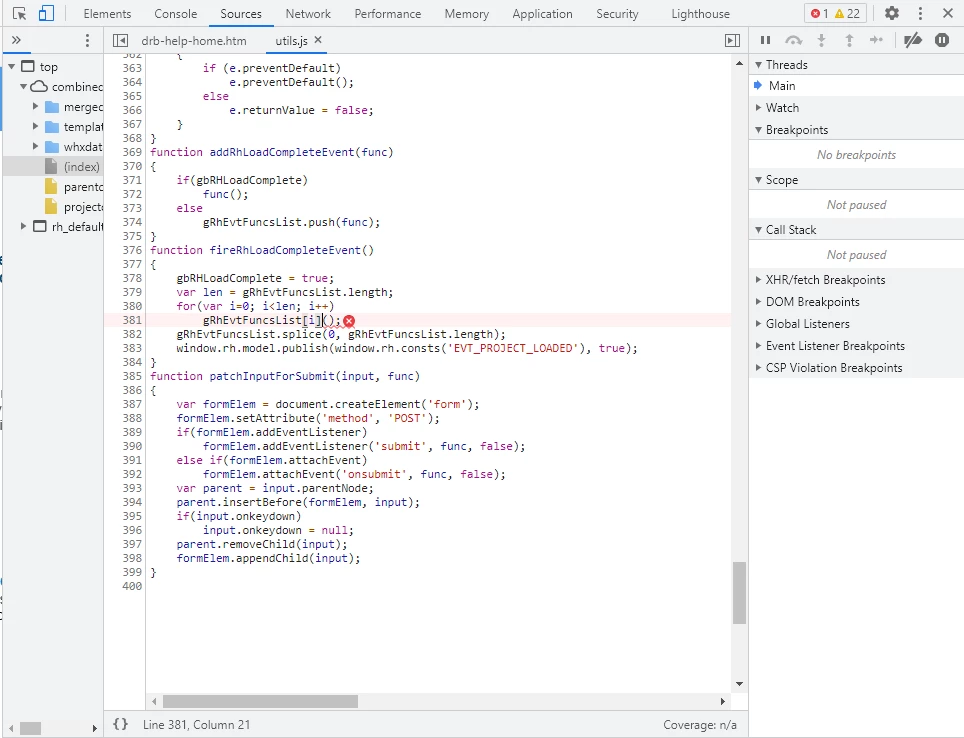Viewport: 964px width, 738px height.
Task: Open the DevTools three-dot customize menu
Action: (x=920, y=14)
